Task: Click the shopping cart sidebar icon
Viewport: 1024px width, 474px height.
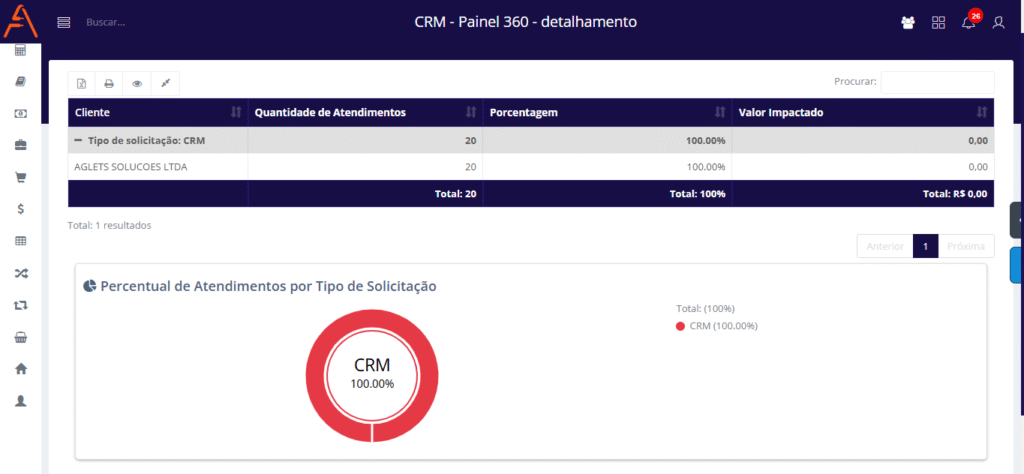Action: (20, 177)
